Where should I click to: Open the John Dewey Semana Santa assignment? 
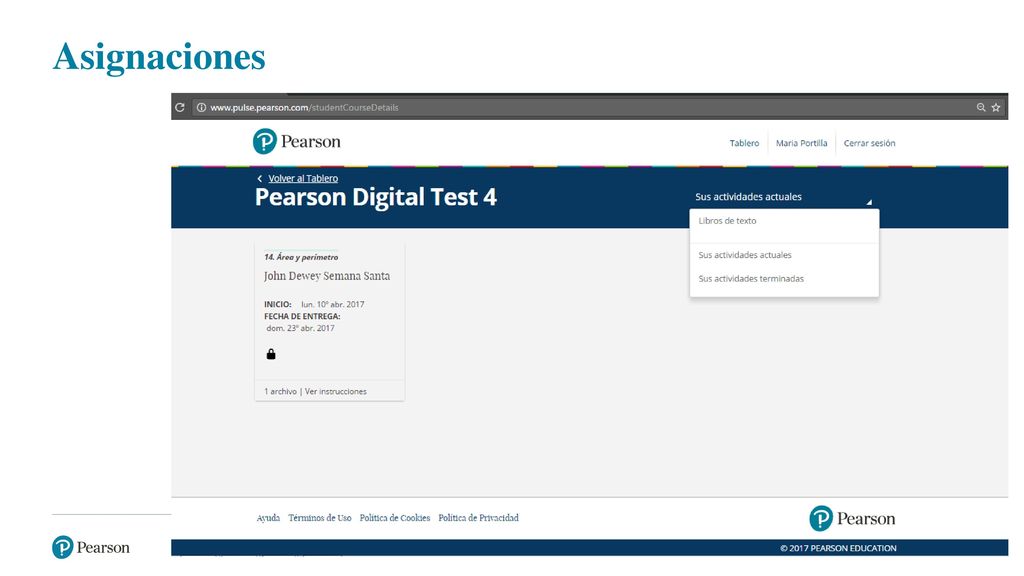(x=327, y=276)
